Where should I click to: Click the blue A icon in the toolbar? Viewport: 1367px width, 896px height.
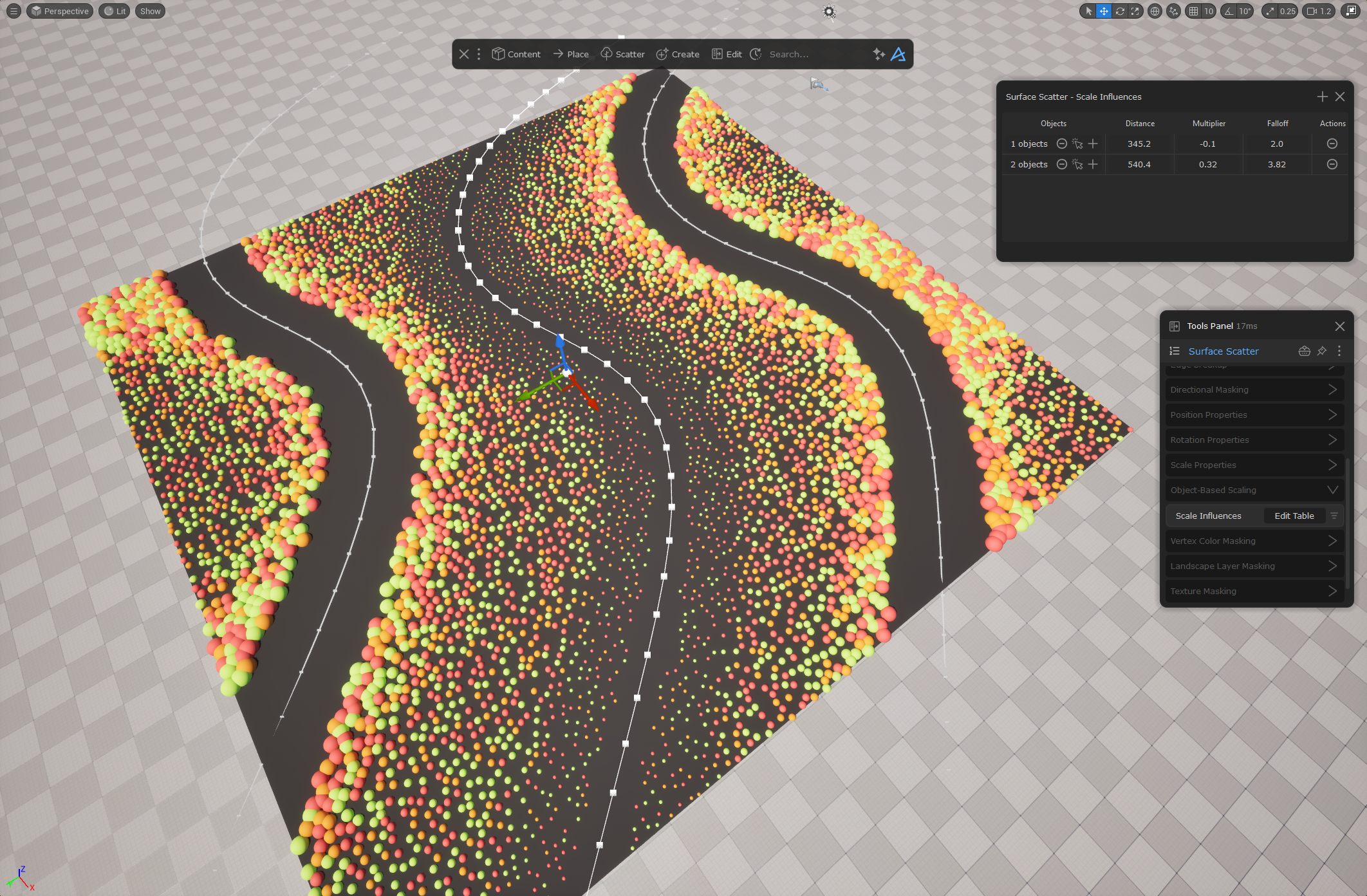pos(898,54)
